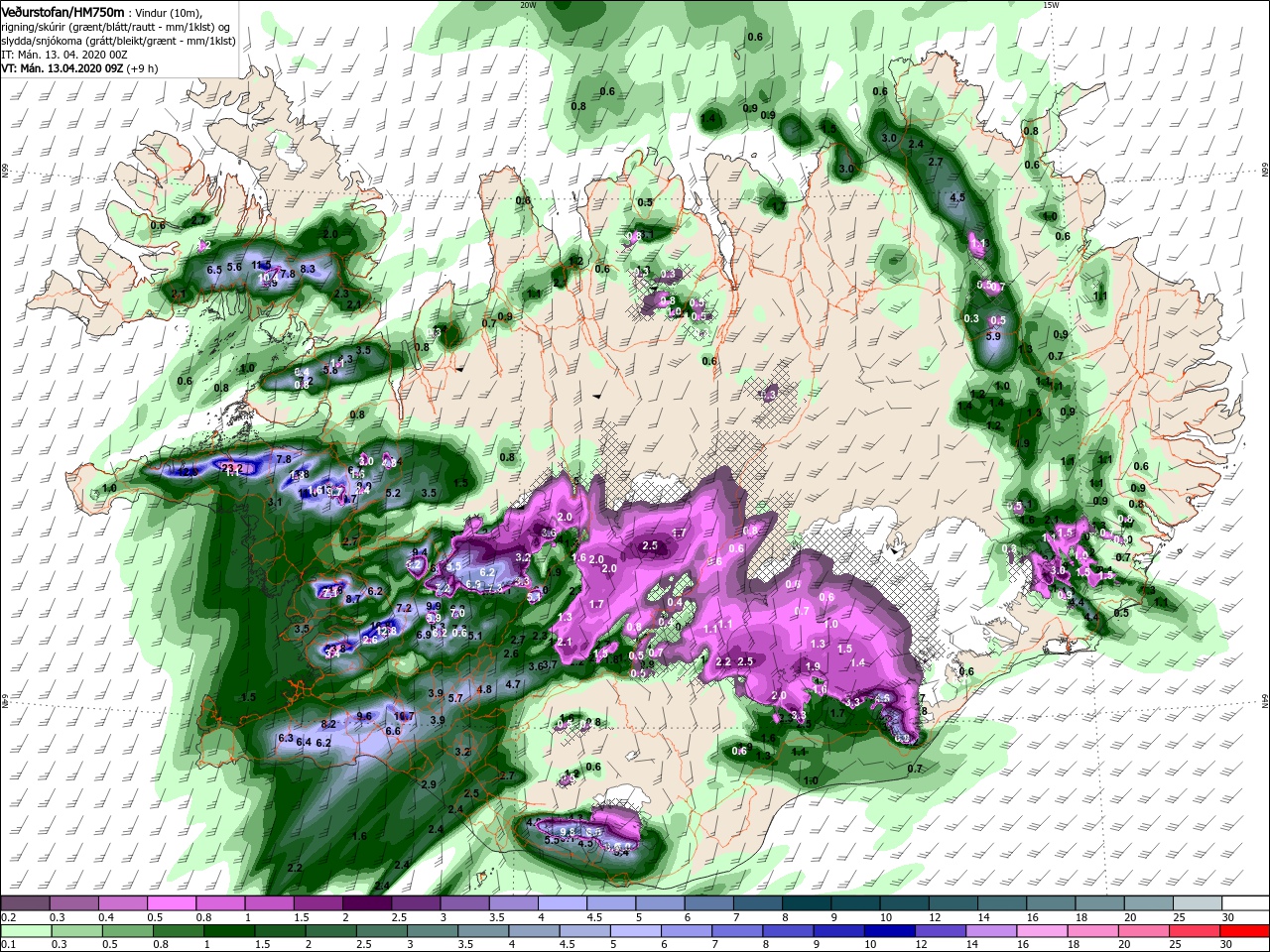This screenshot has height=952, width=1270.
Task: Click the 12.8 precipitation value
Action: coord(387,631)
